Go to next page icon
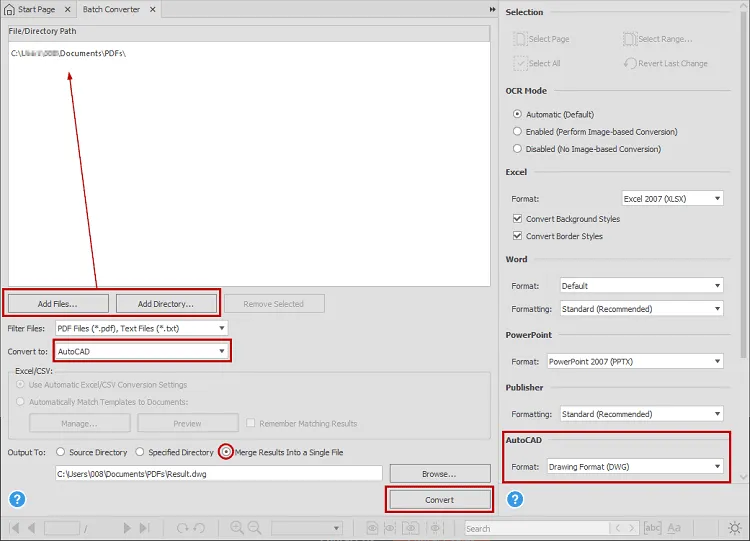750x541 pixels. click(x=127, y=528)
